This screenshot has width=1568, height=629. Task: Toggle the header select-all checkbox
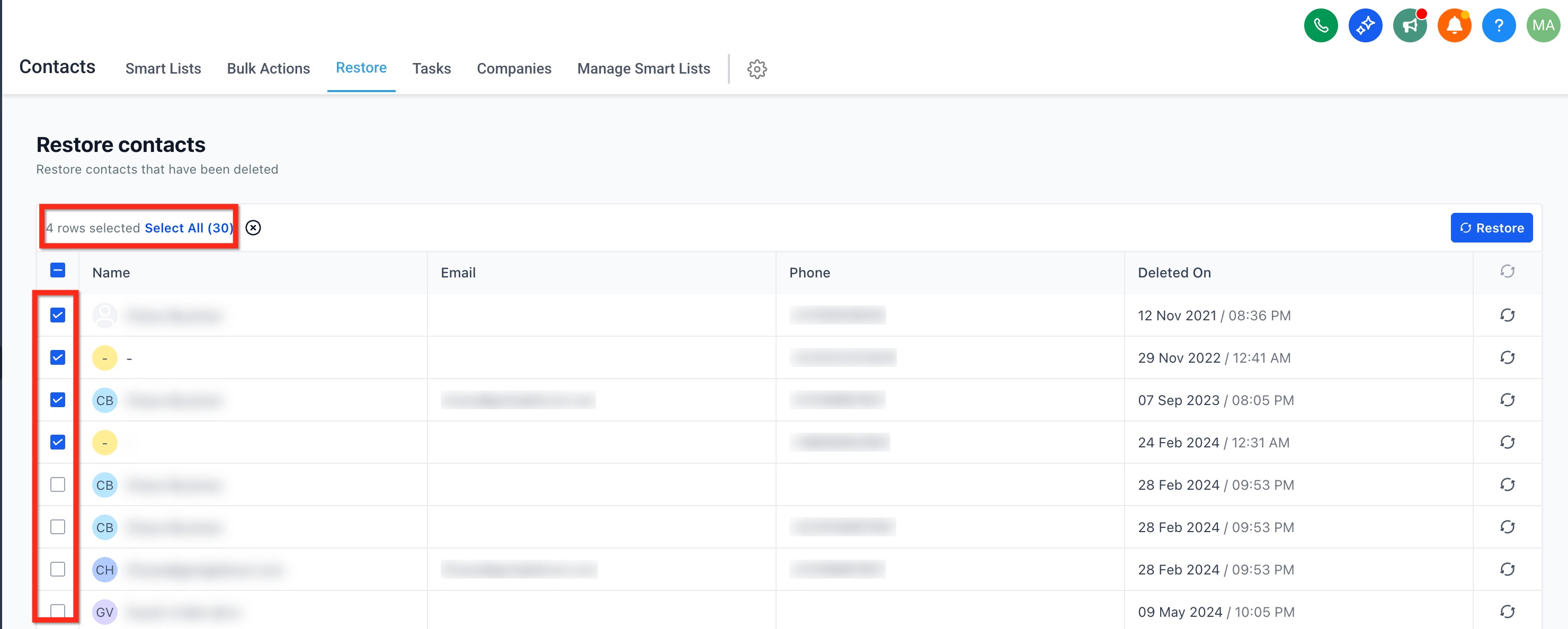(58, 270)
